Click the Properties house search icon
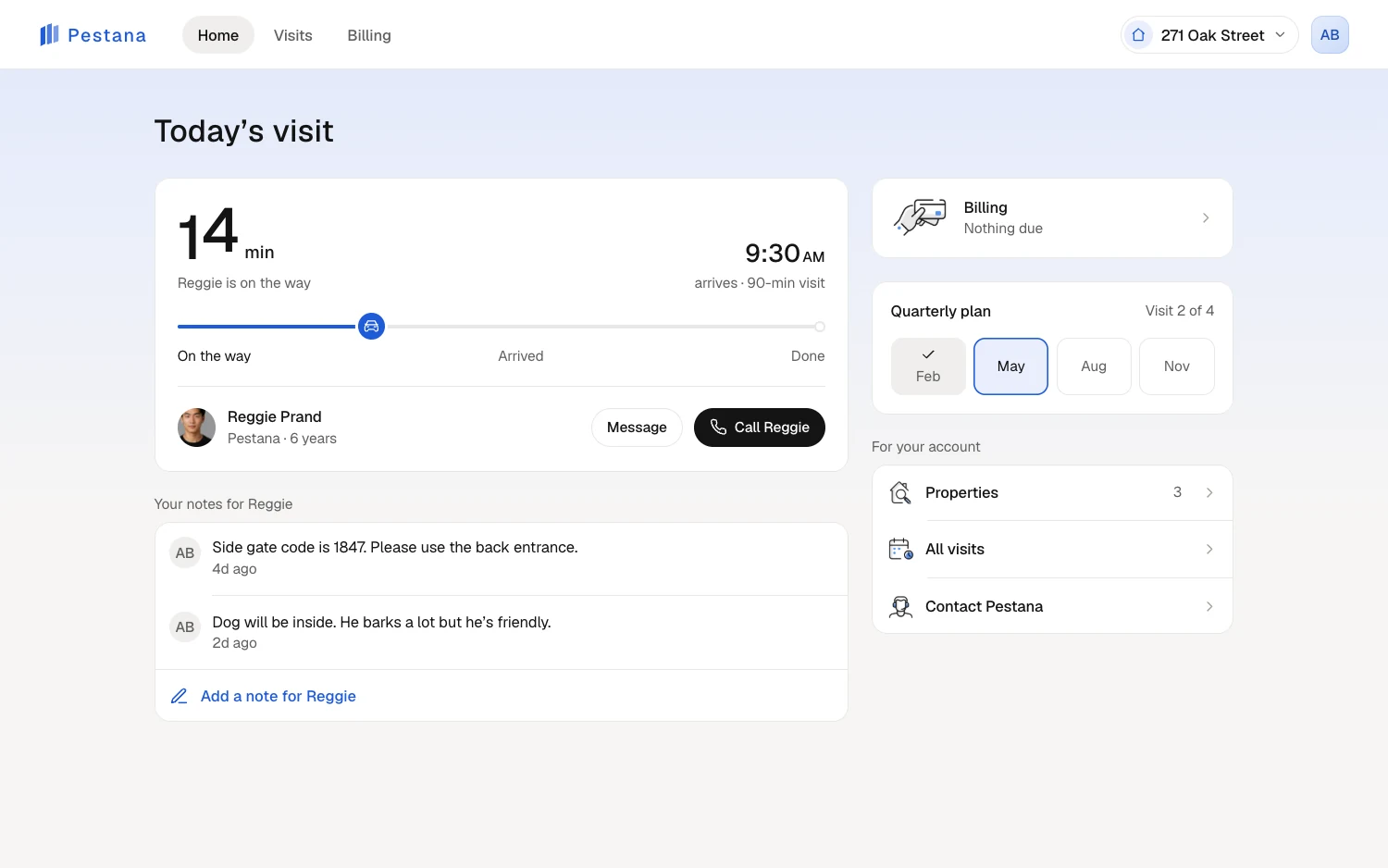The height and width of the screenshot is (868, 1388). (x=900, y=492)
